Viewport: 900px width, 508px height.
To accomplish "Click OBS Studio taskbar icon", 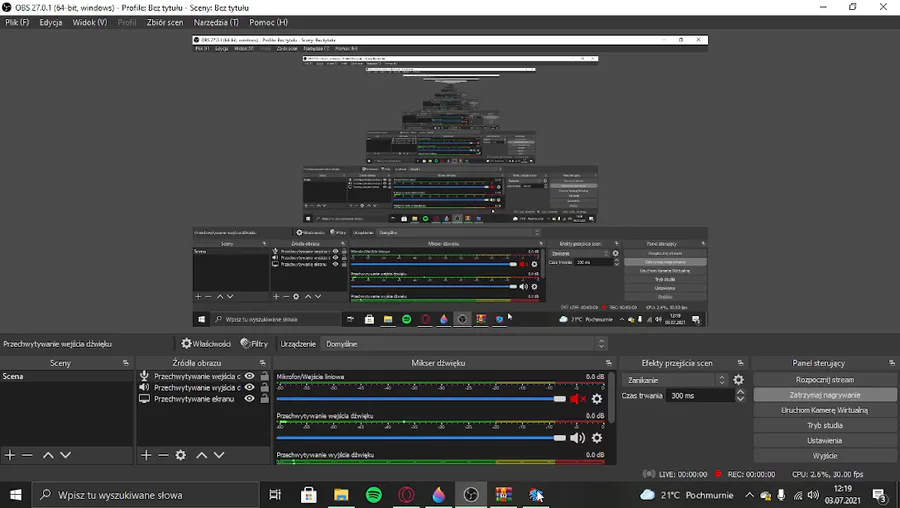I will [471, 495].
